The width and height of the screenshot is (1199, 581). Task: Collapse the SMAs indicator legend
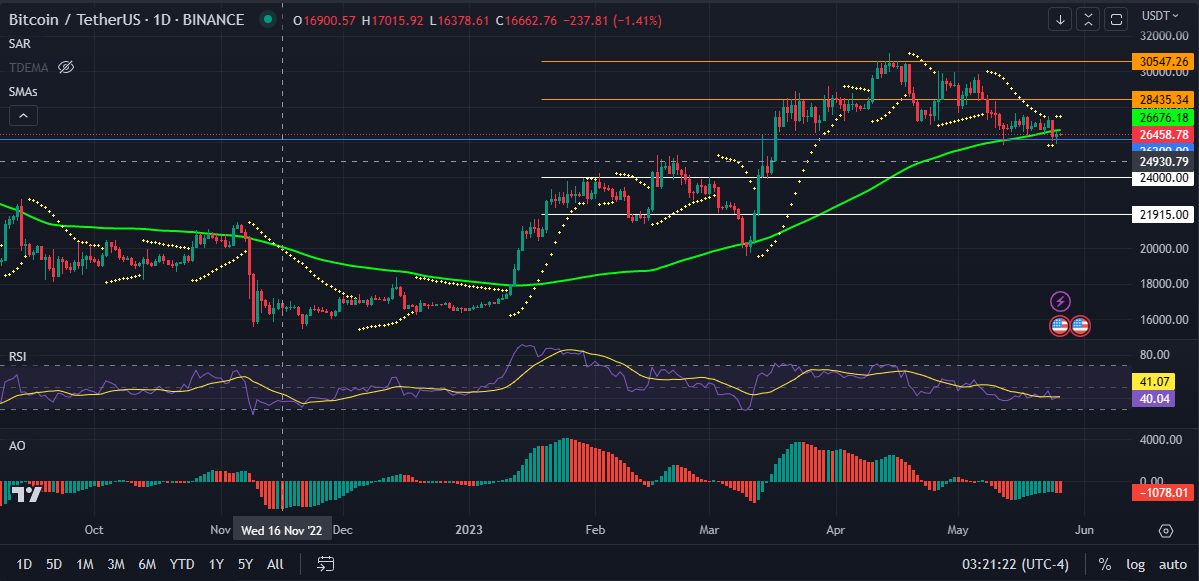(x=22, y=114)
